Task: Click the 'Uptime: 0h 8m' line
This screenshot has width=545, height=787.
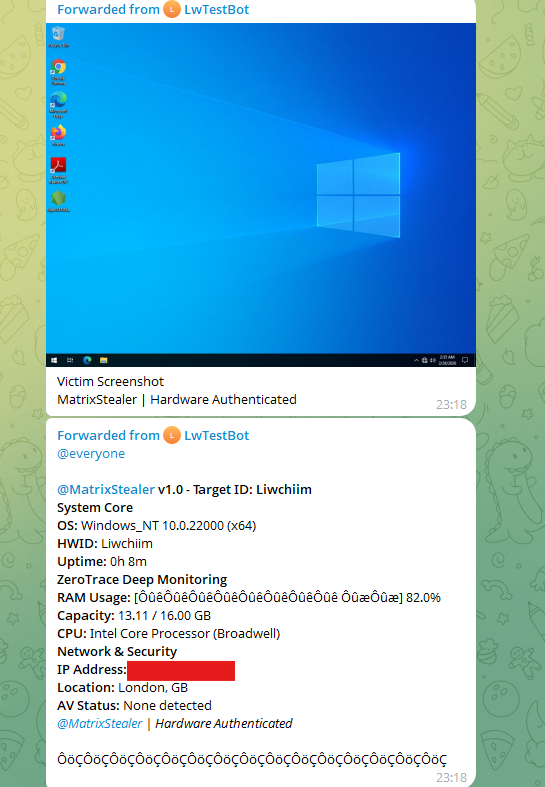Action: (102, 562)
